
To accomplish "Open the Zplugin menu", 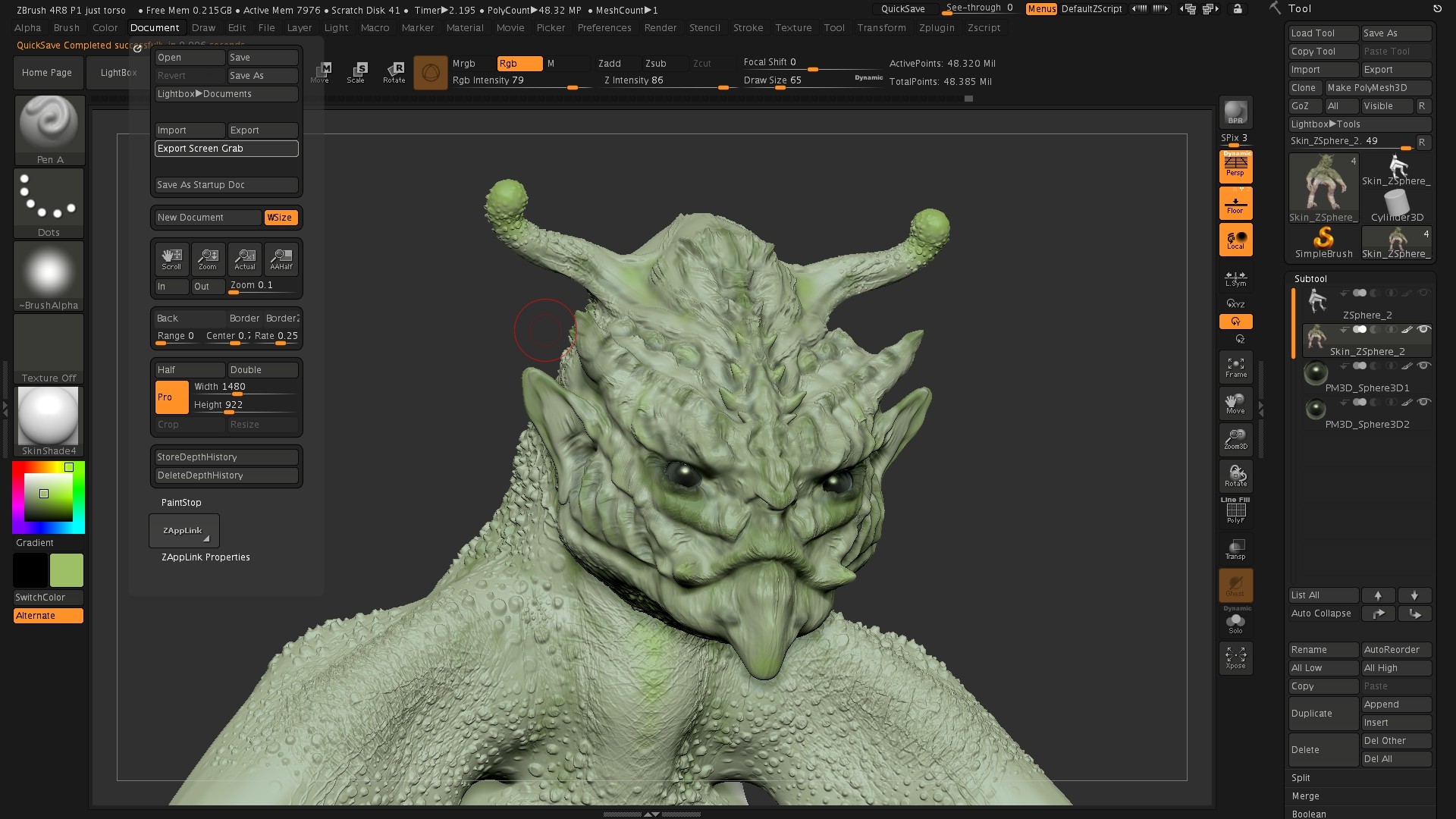I will (937, 28).
